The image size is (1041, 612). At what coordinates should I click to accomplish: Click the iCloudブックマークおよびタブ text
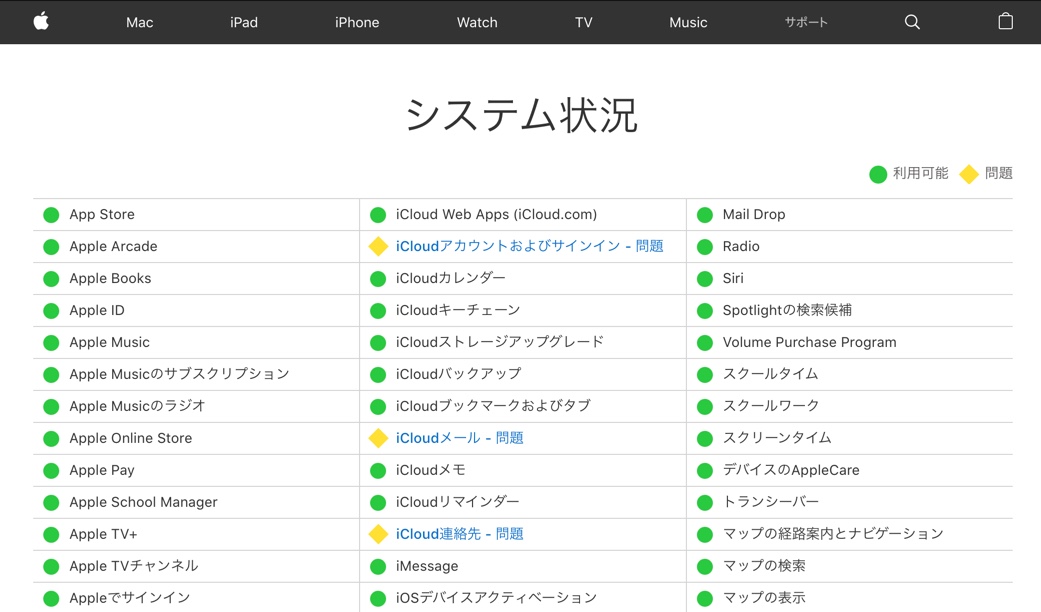pyautogui.click(x=493, y=406)
